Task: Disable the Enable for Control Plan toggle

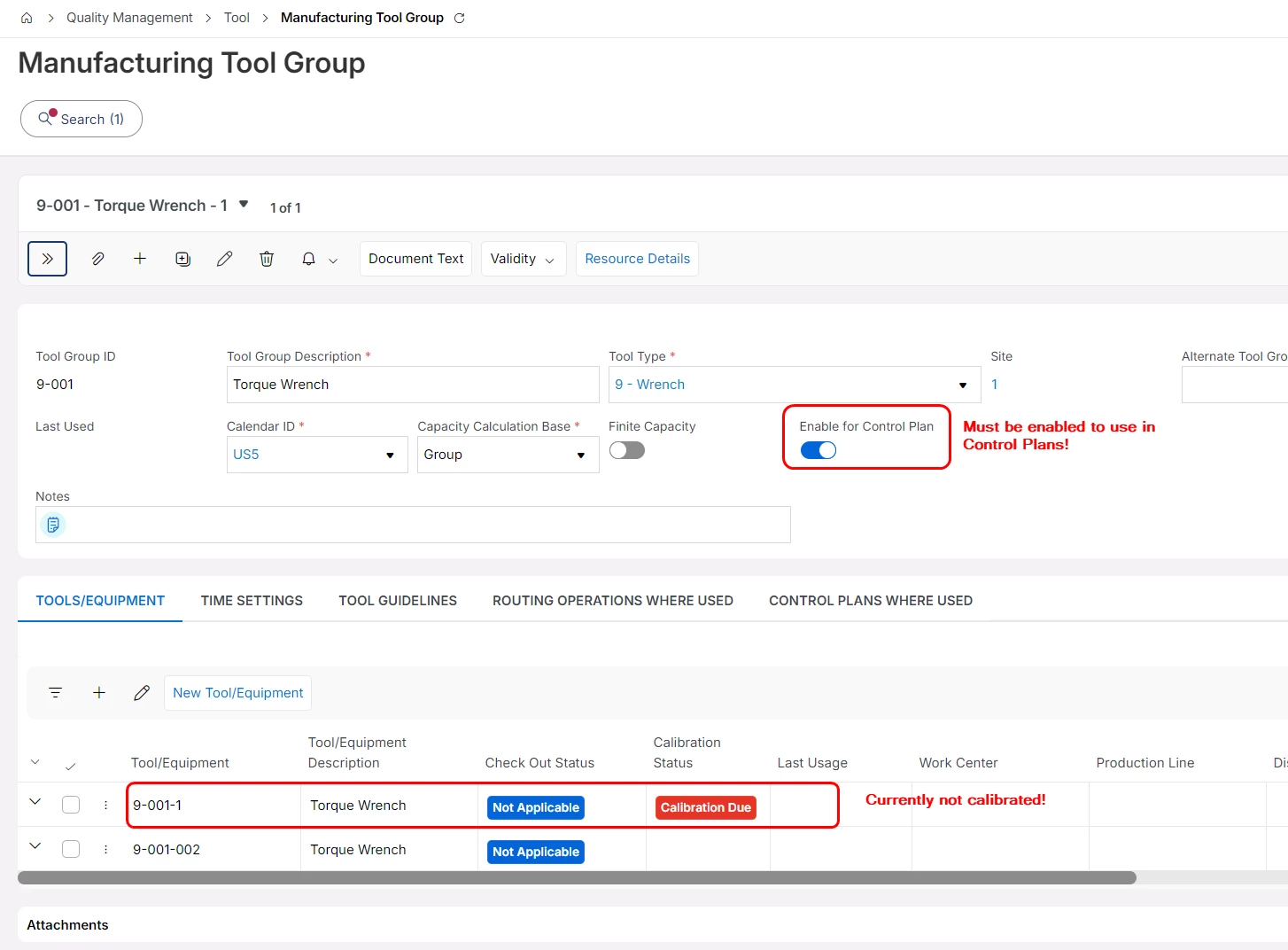Action: (818, 450)
